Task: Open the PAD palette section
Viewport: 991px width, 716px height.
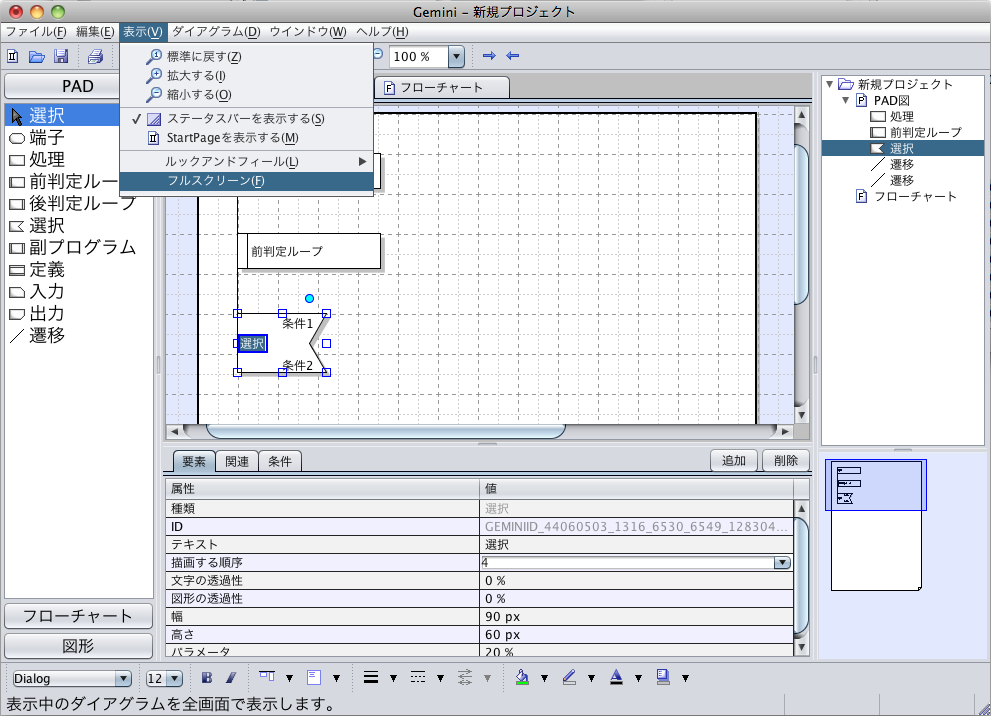Action: click(x=62, y=86)
